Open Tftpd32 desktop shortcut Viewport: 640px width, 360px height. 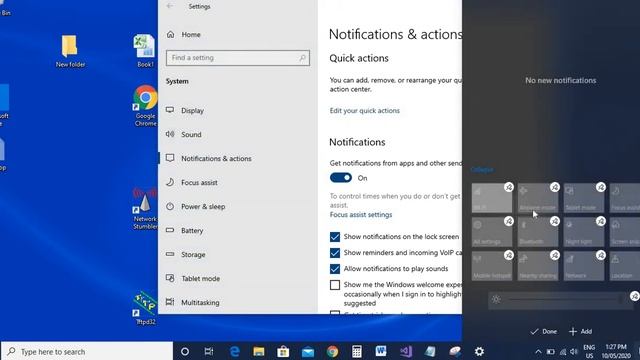(x=145, y=308)
